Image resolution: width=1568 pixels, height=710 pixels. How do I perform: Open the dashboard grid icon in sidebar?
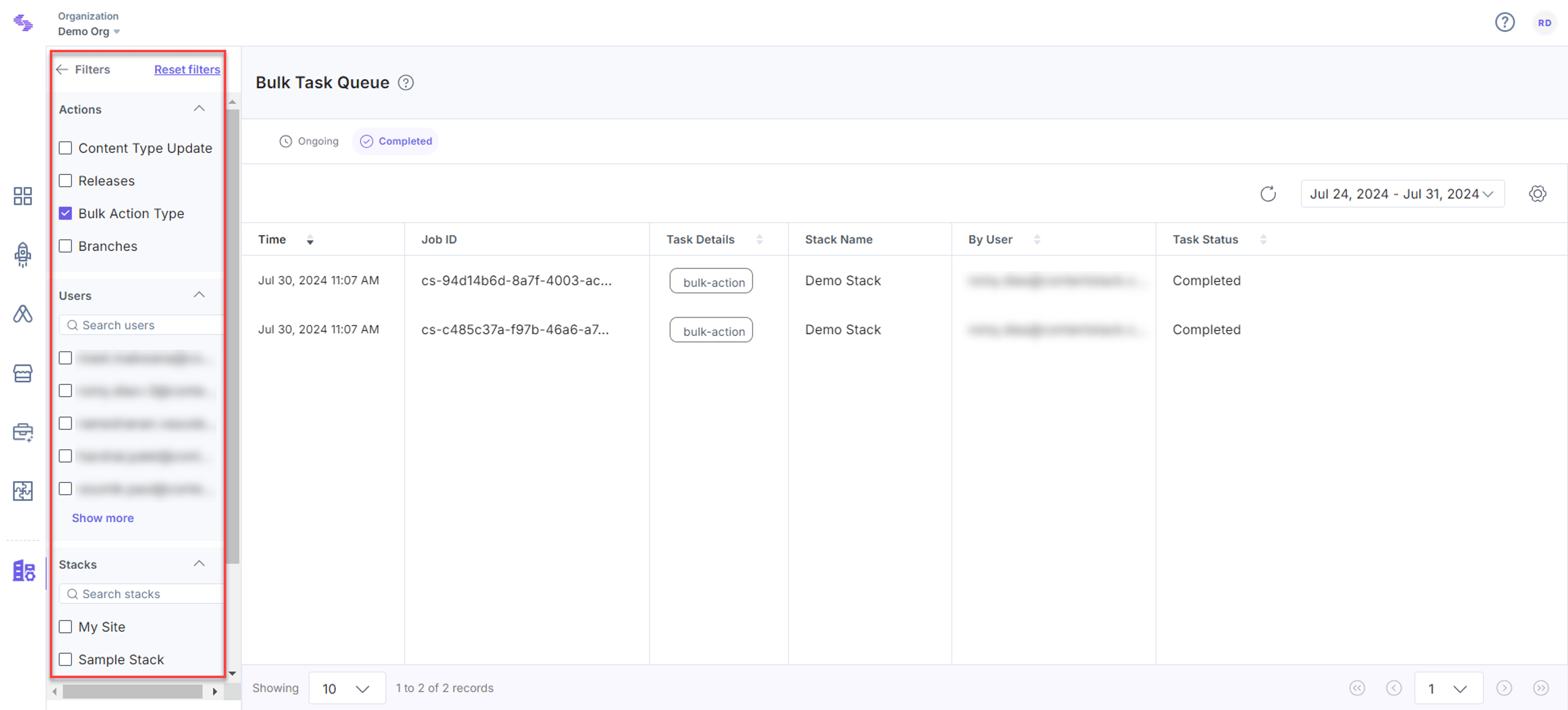coord(22,196)
